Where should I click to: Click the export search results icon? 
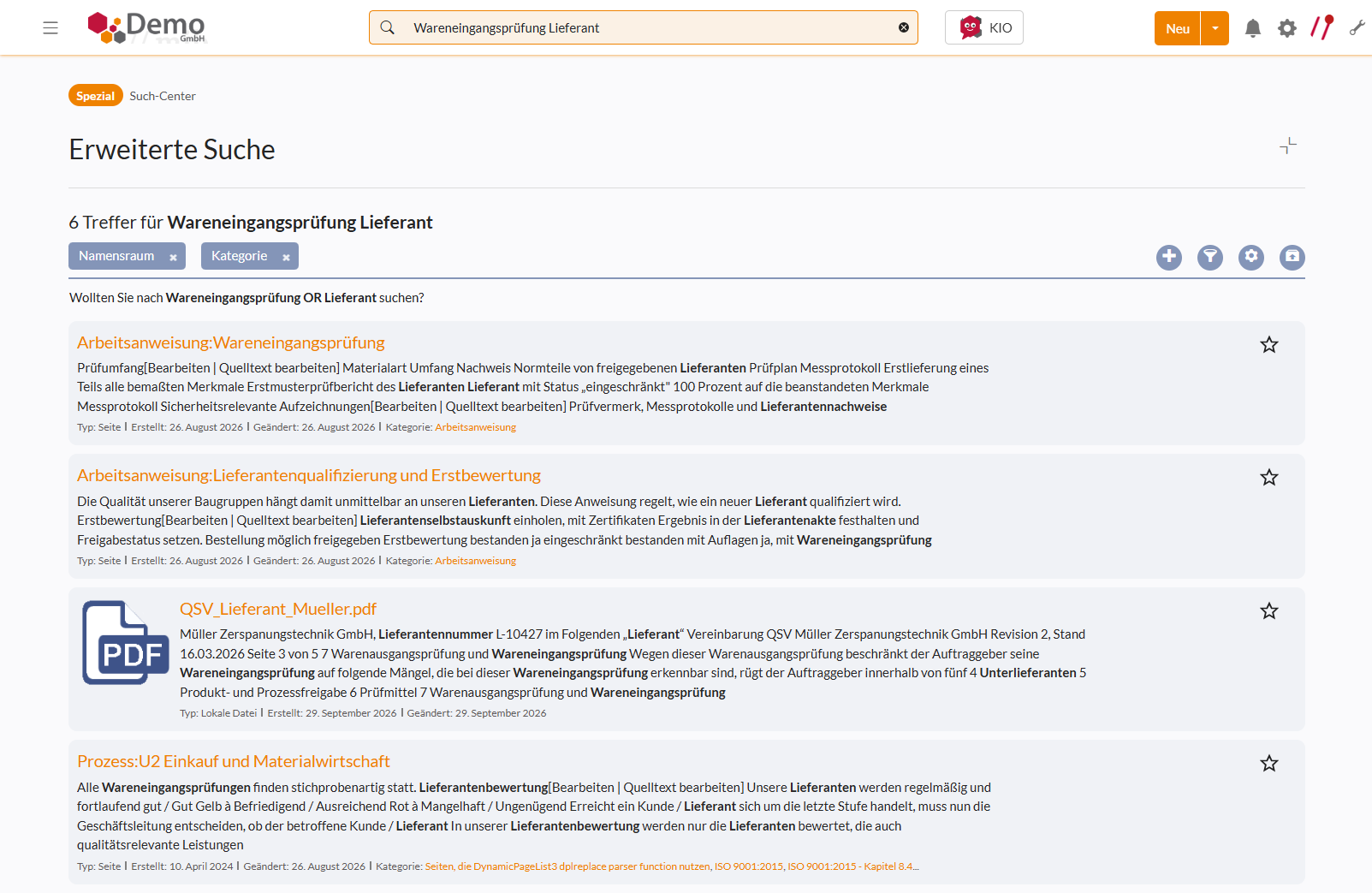[1292, 257]
